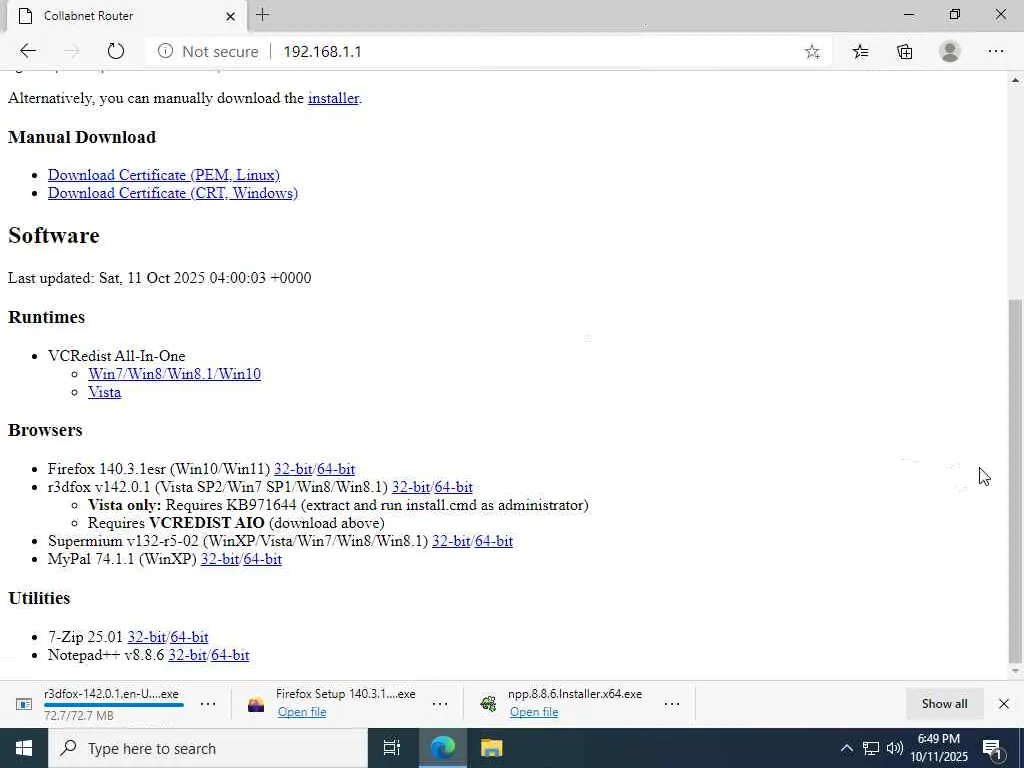The height and width of the screenshot is (768, 1024).
Task: Open VCRedist Vista link
Action: pyautogui.click(x=104, y=392)
